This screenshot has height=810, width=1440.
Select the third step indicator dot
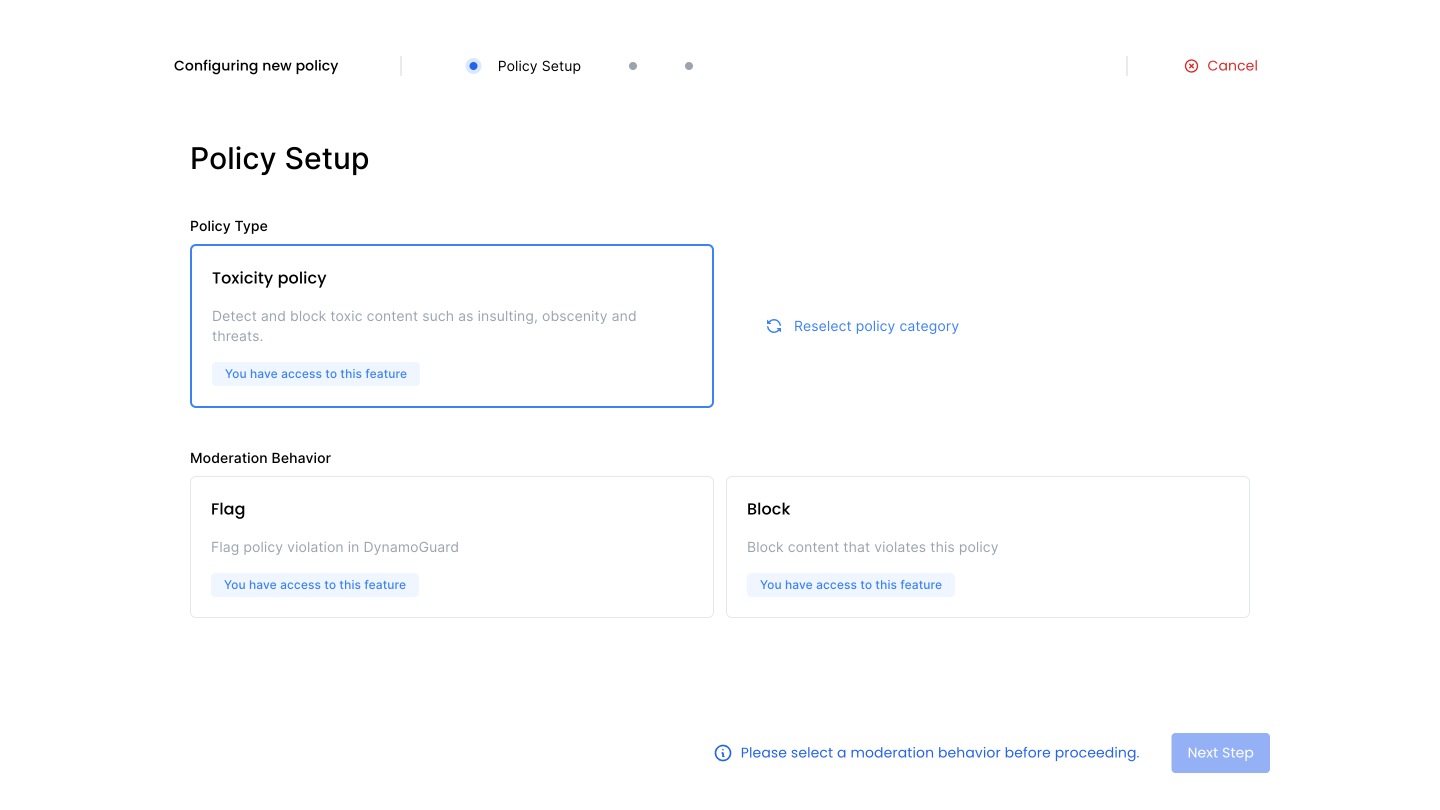689,66
